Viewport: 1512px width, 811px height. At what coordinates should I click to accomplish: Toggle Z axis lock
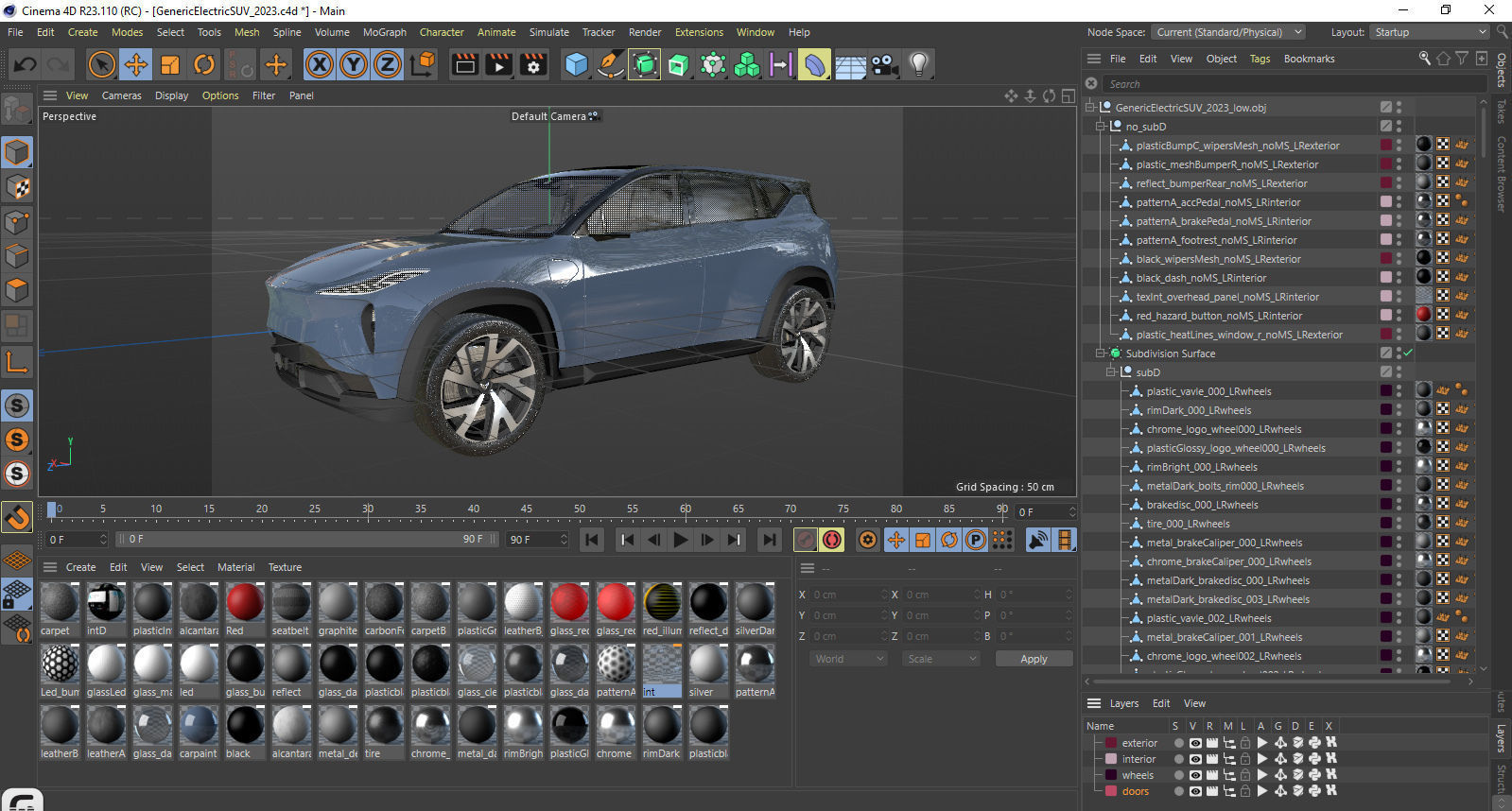pos(388,64)
